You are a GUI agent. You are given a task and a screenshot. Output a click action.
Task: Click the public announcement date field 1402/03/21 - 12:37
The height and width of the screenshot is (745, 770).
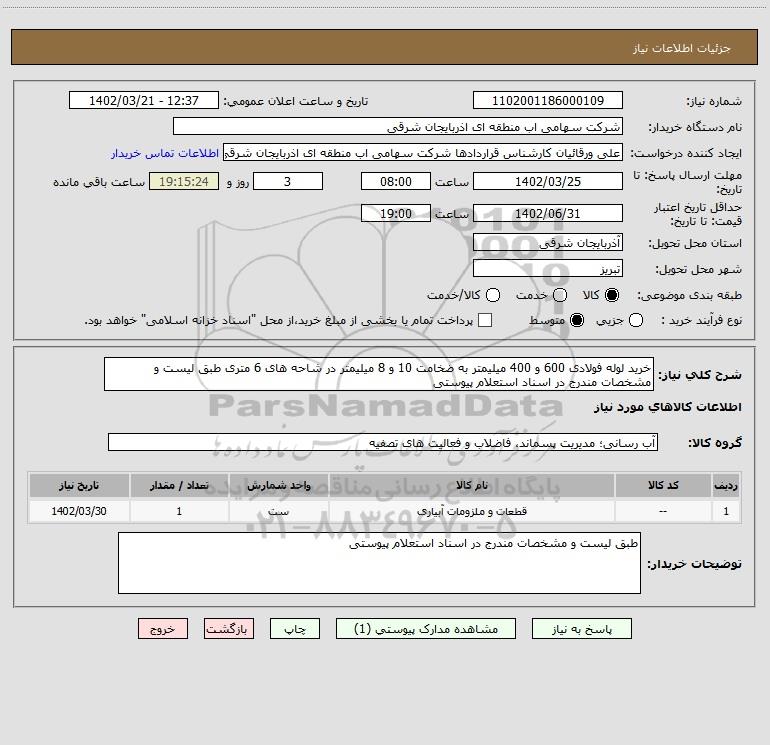tap(144, 101)
